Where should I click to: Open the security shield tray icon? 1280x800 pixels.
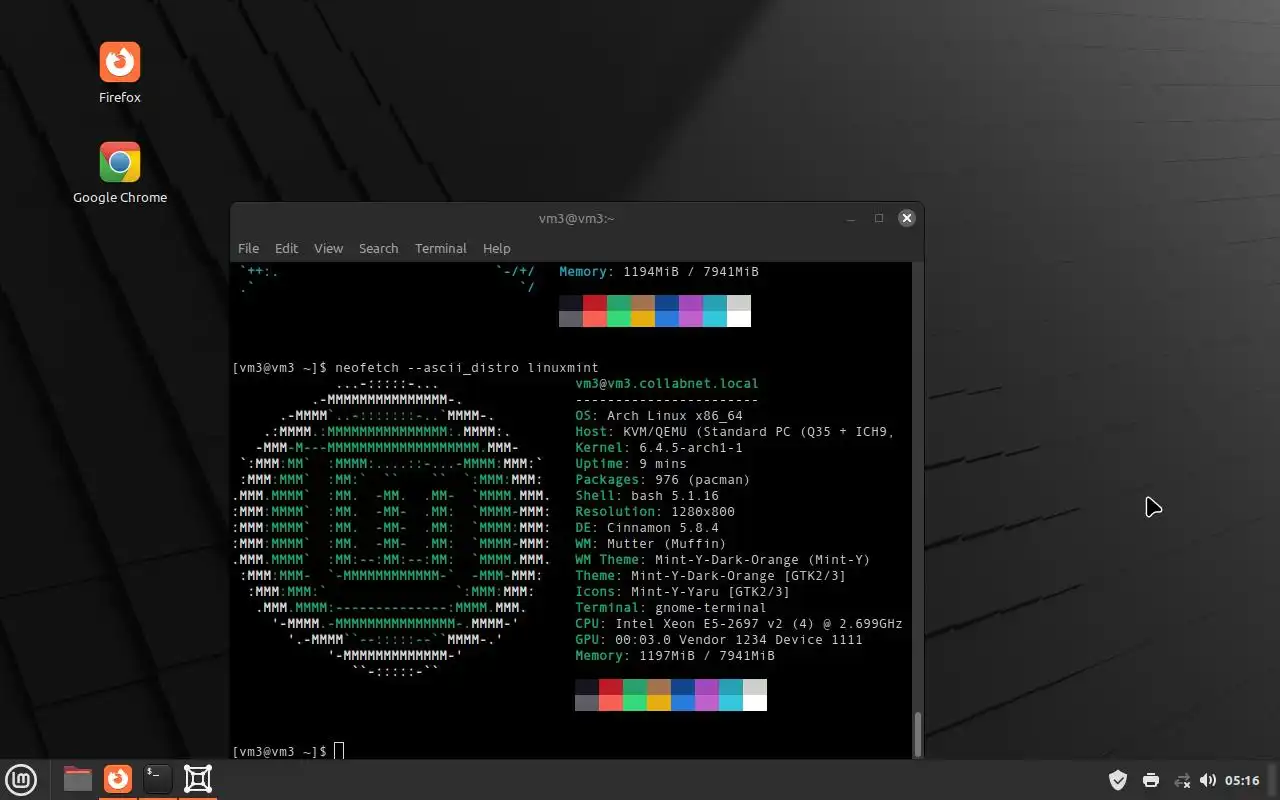coord(1118,780)
